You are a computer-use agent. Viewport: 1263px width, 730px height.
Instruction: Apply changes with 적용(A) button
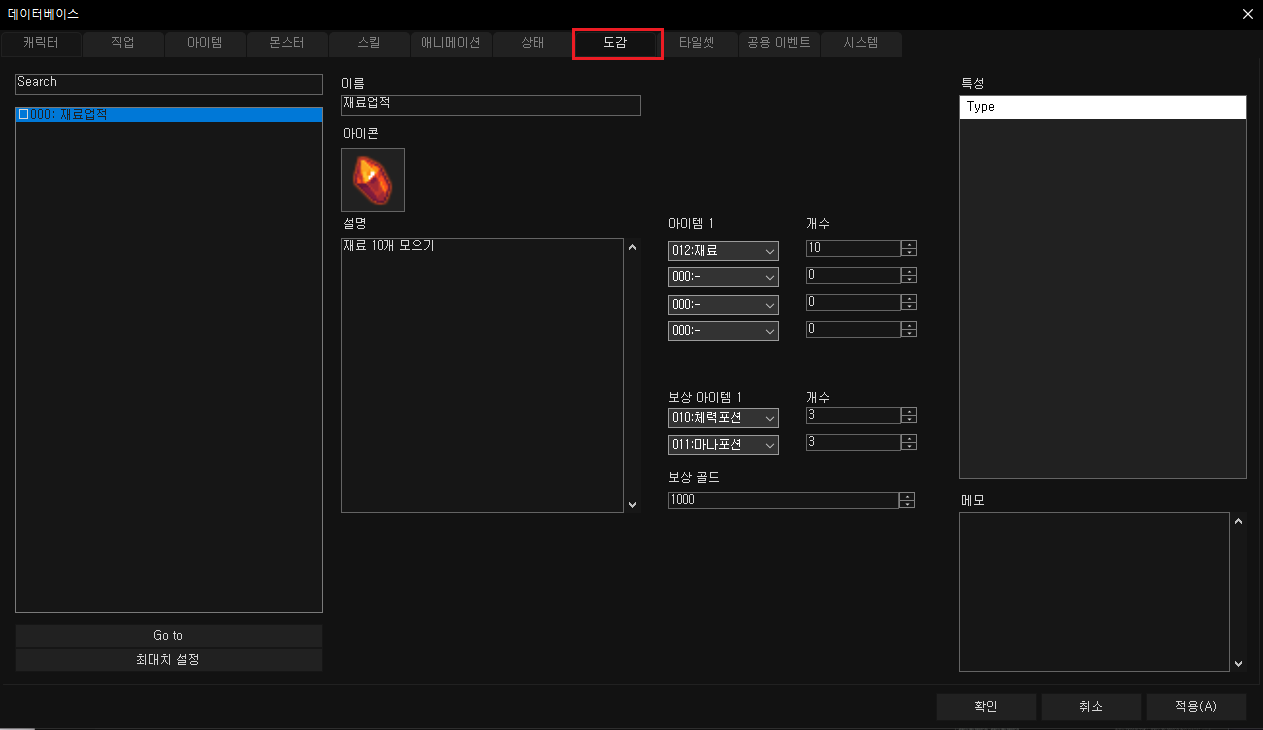pos(1196,706)
